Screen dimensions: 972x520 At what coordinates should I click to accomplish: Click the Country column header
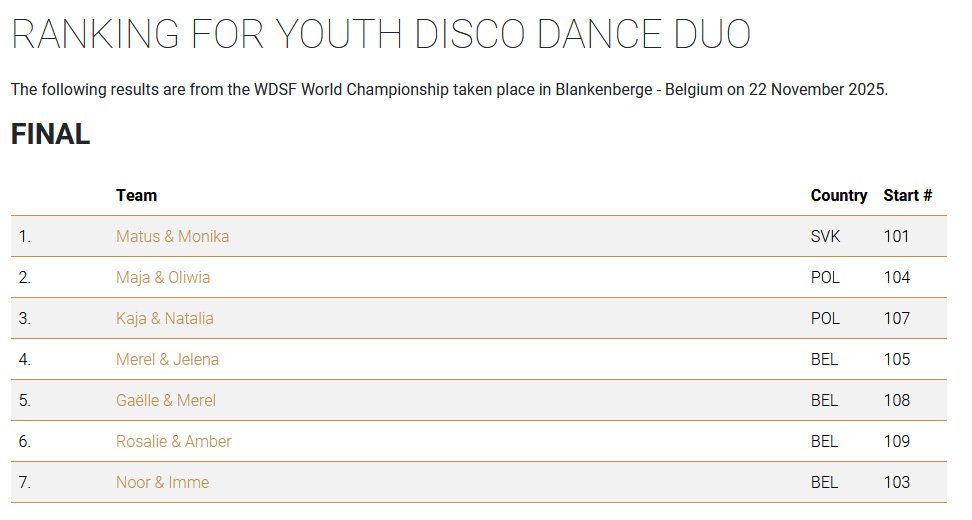[838, 195]
